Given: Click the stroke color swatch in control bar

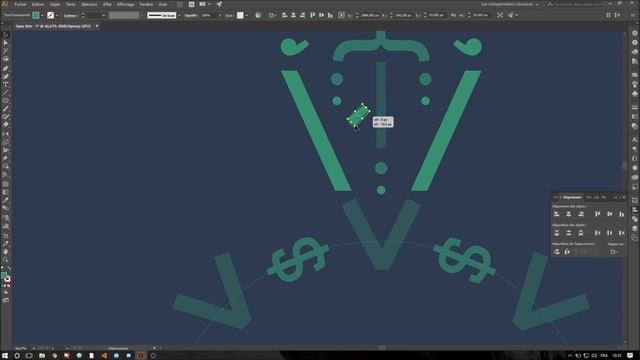Looking at the screenshot, I should coord(51,16).
